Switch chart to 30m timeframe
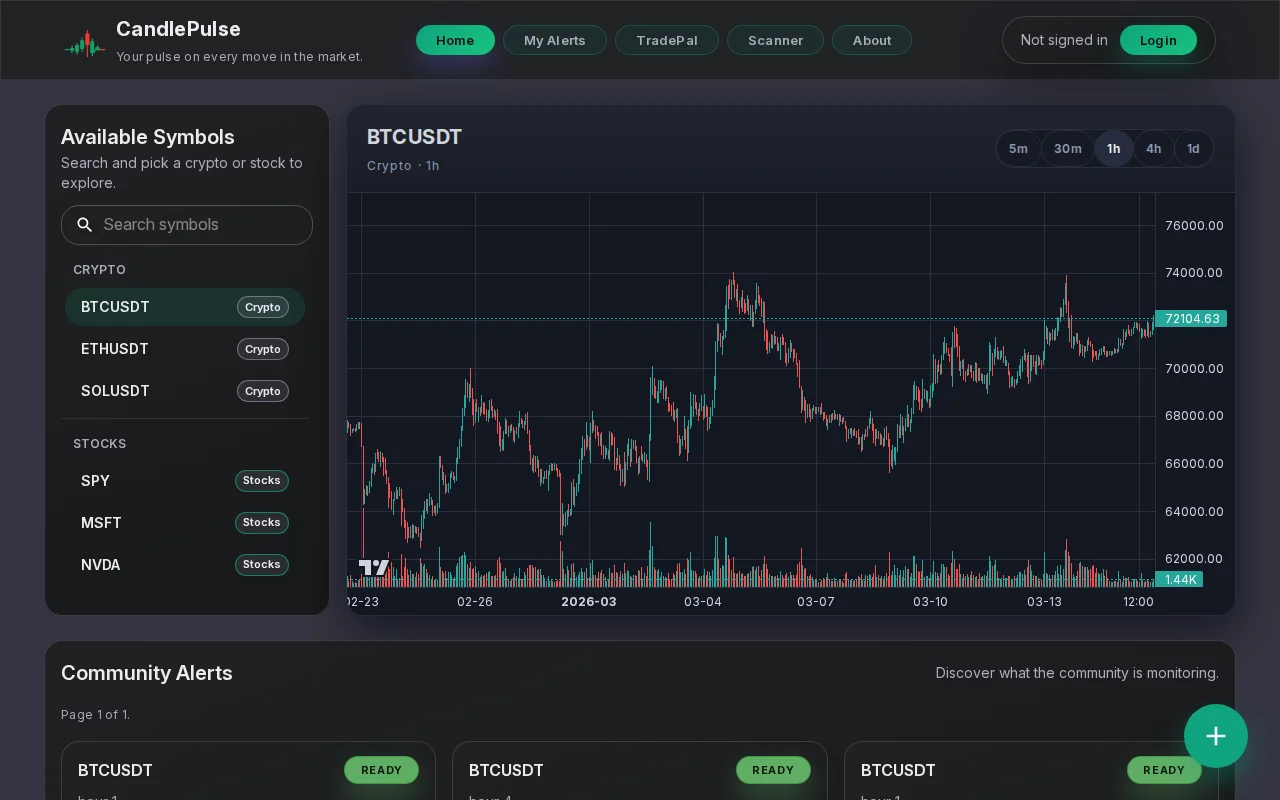 (x=1068, y=148)
